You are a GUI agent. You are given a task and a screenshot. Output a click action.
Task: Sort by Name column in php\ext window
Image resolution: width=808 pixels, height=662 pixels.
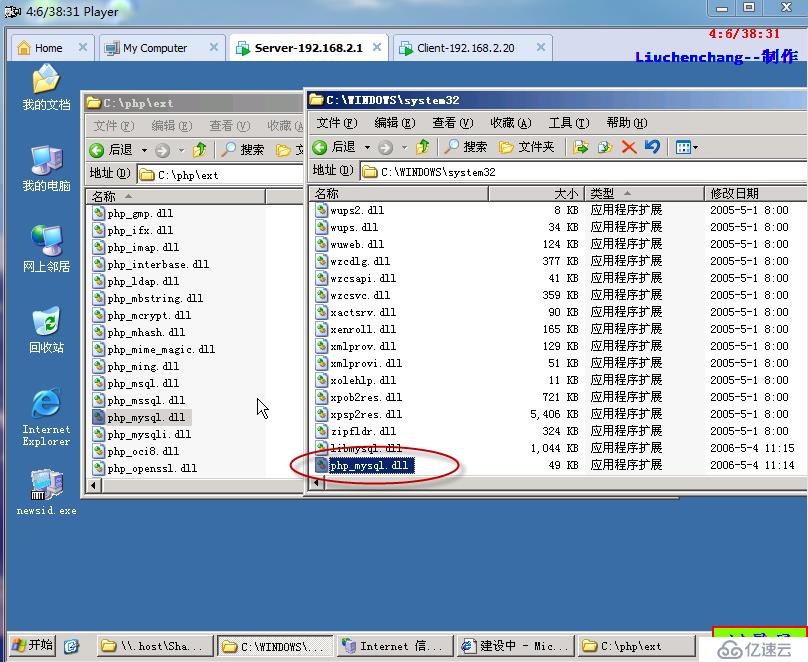pyautogui.click(x=175, y=196)
